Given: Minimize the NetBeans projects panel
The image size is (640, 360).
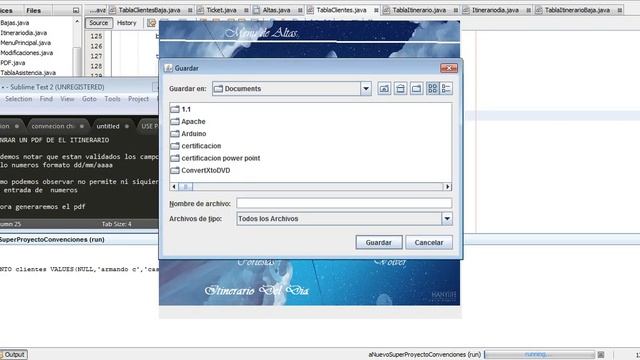Looking at the screenshot, I should pos(76,10).
